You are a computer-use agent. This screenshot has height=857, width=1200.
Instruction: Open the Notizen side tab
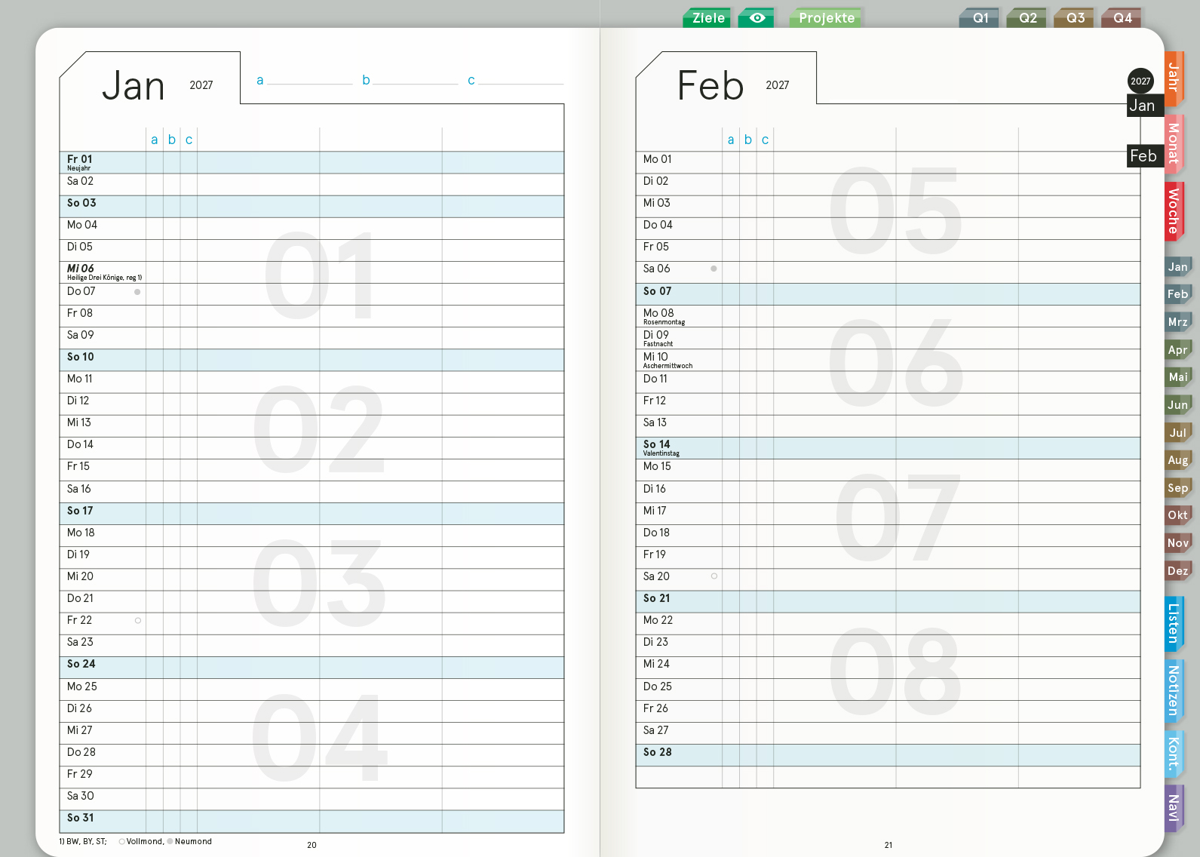point(1174,691)
